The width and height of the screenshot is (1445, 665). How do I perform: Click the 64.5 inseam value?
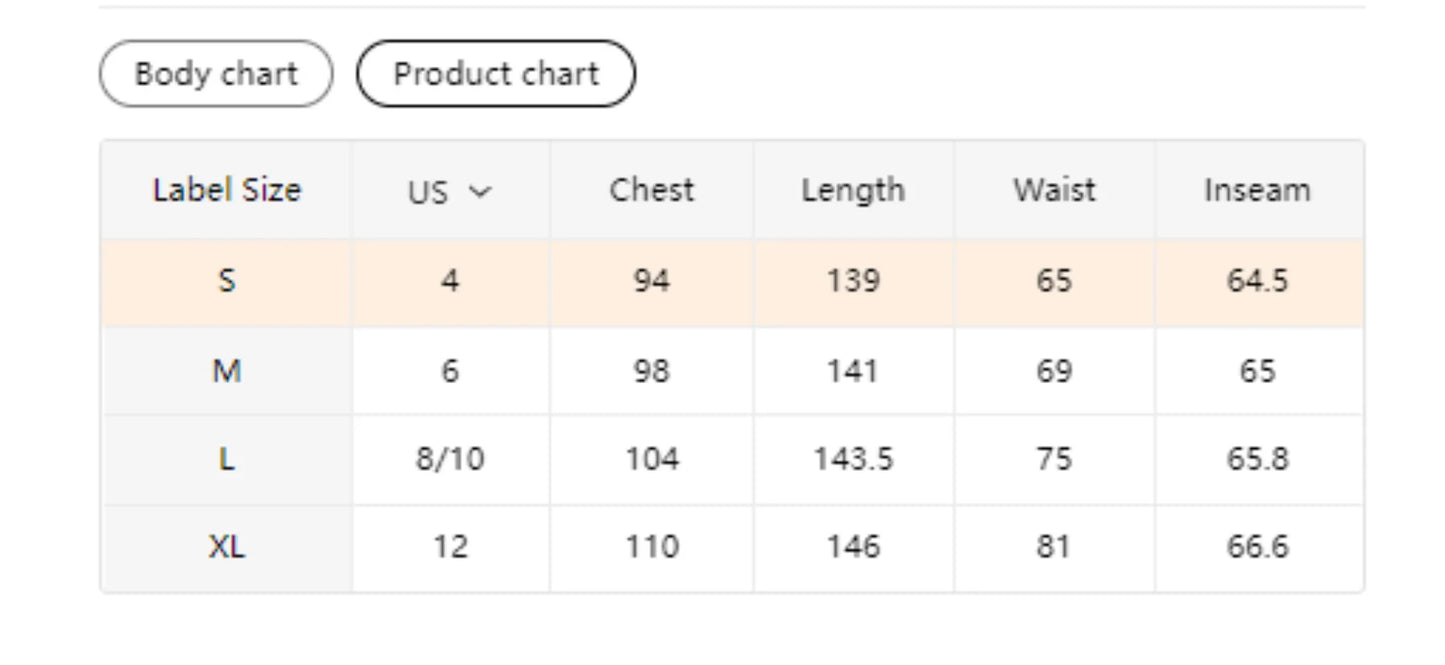[x=1257, y=281]
